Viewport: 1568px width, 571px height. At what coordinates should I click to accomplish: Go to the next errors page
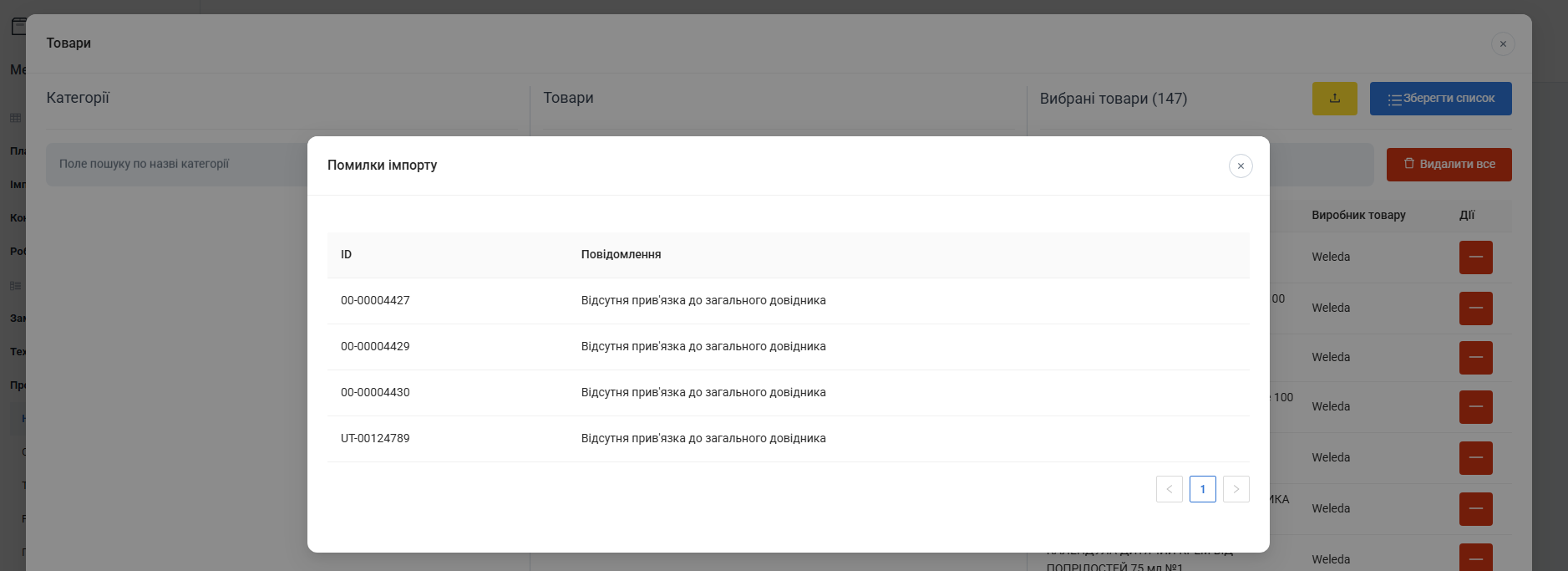click(1236, 489)
